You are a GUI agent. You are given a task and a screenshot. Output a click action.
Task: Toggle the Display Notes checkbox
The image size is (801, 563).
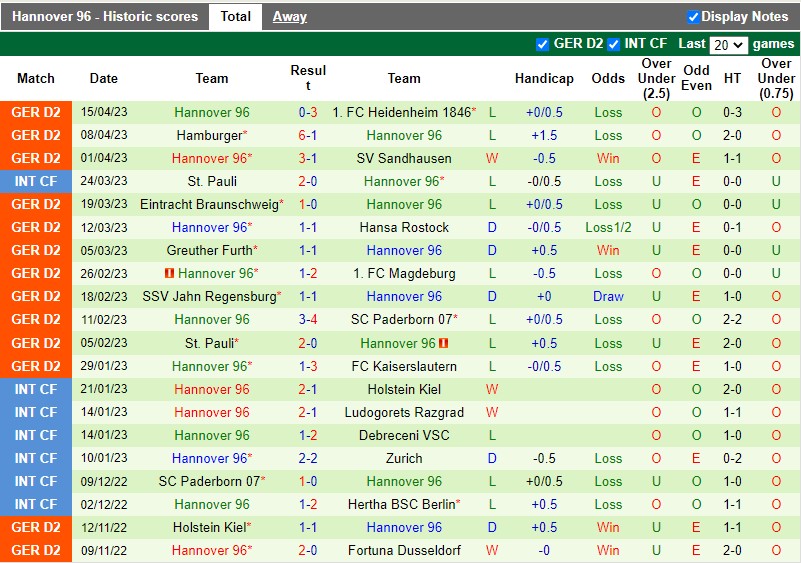click(693, 17)
